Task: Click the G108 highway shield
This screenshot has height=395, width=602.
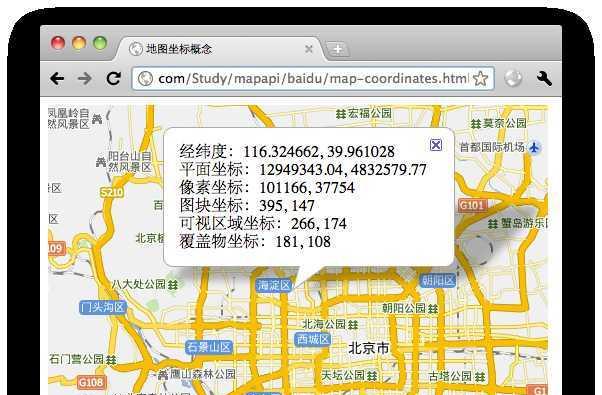Action: 91,382
